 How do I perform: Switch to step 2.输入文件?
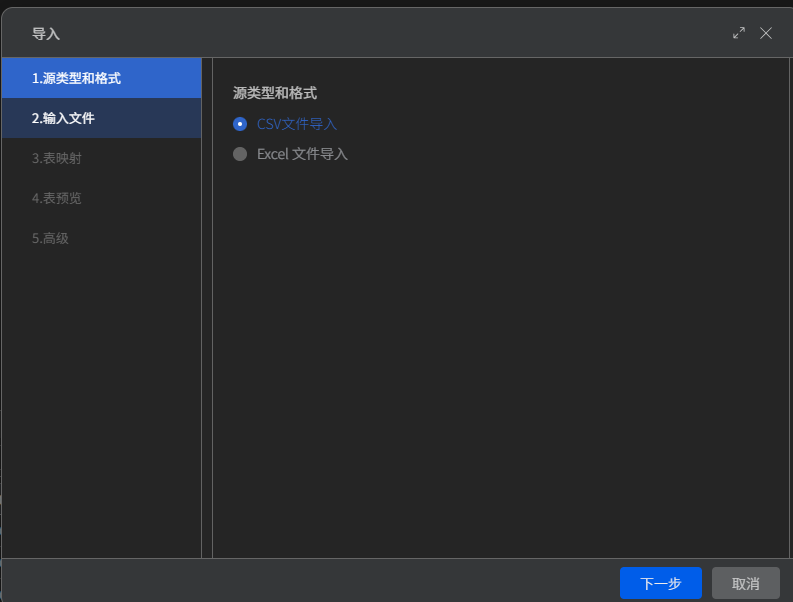point(102,118)
